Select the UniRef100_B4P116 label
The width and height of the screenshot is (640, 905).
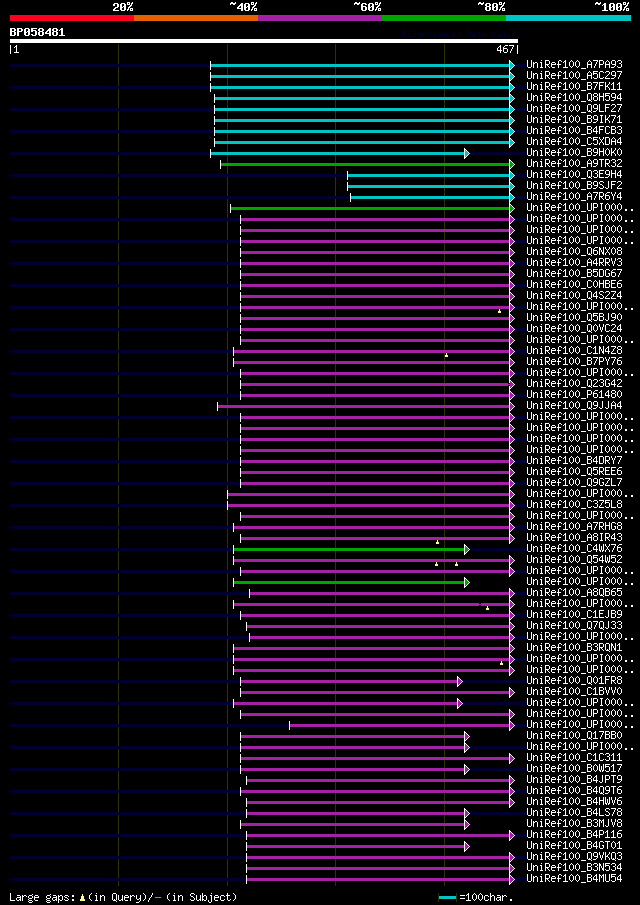[574, 833]
